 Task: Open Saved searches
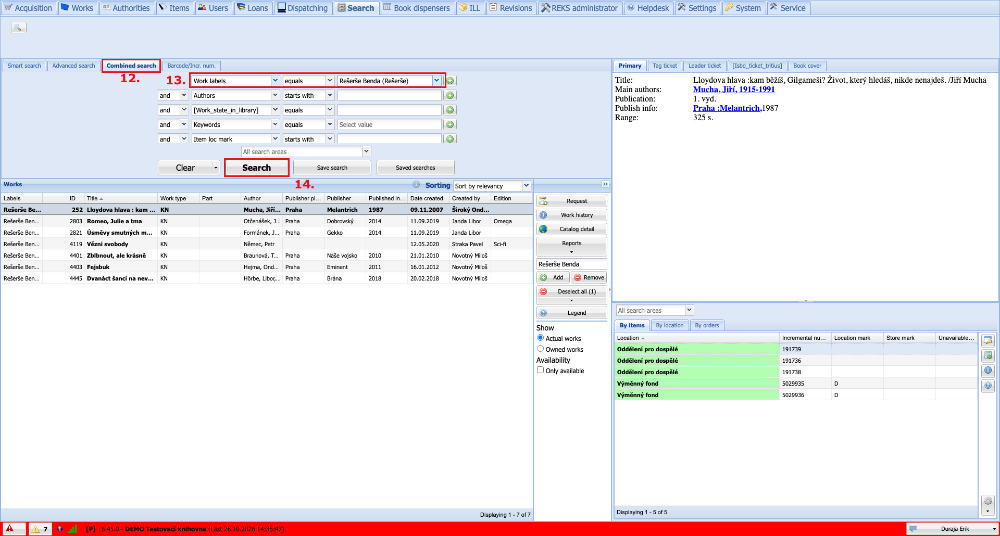415,168
